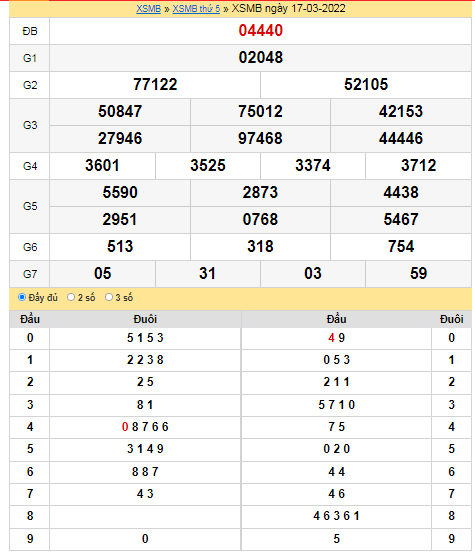Click the G2 number 52105
475x553 pixels.
(366, 85)
